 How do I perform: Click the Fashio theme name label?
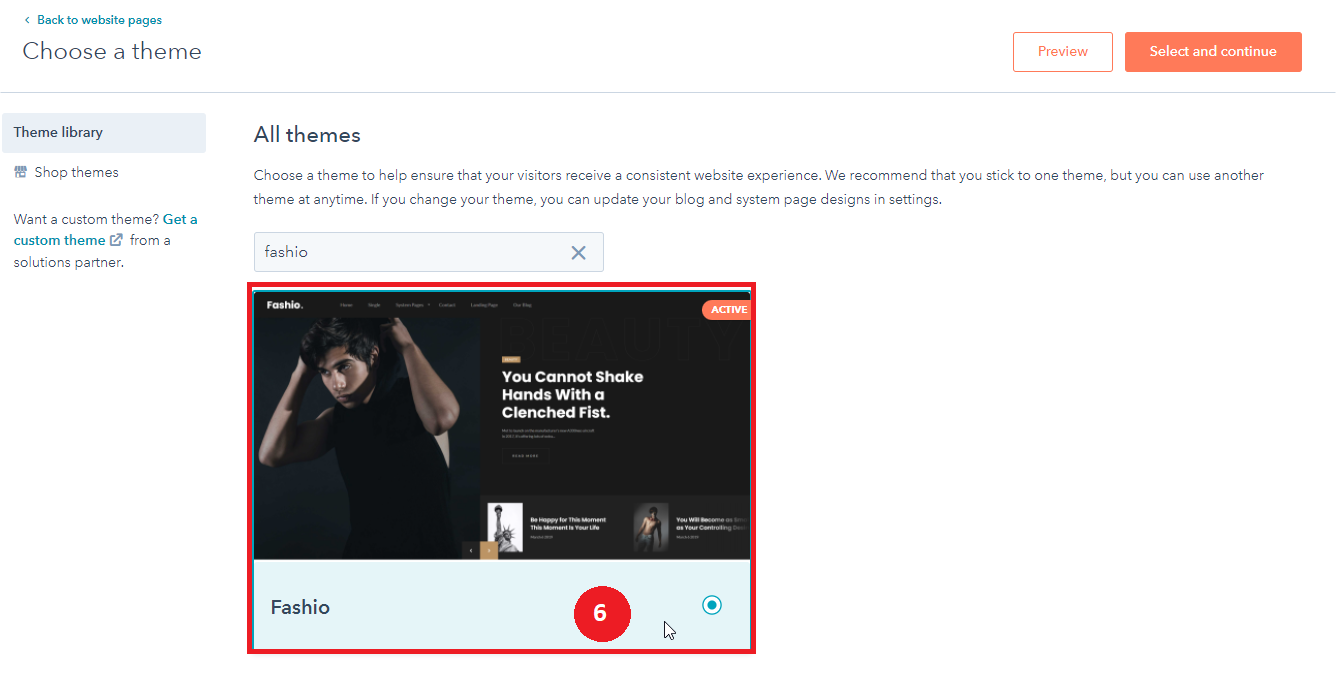click(300, 607)
